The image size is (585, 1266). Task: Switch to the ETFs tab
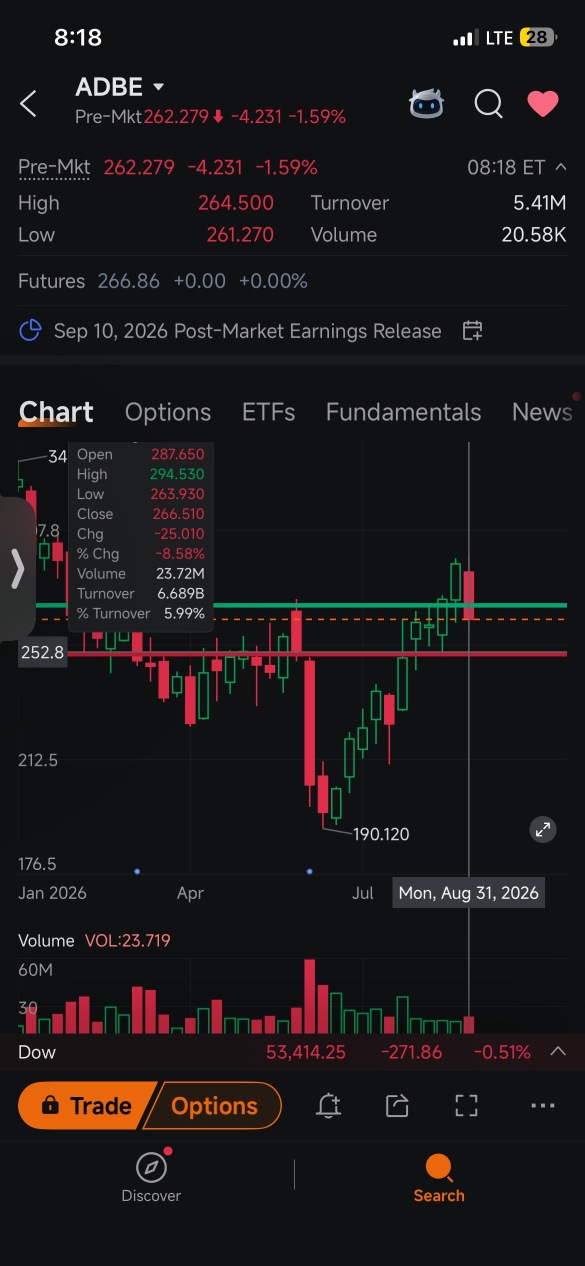point(268,412)
